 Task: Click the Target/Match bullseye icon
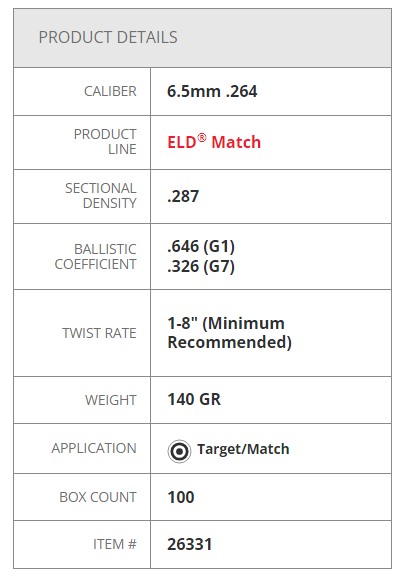tap(179, 451)
